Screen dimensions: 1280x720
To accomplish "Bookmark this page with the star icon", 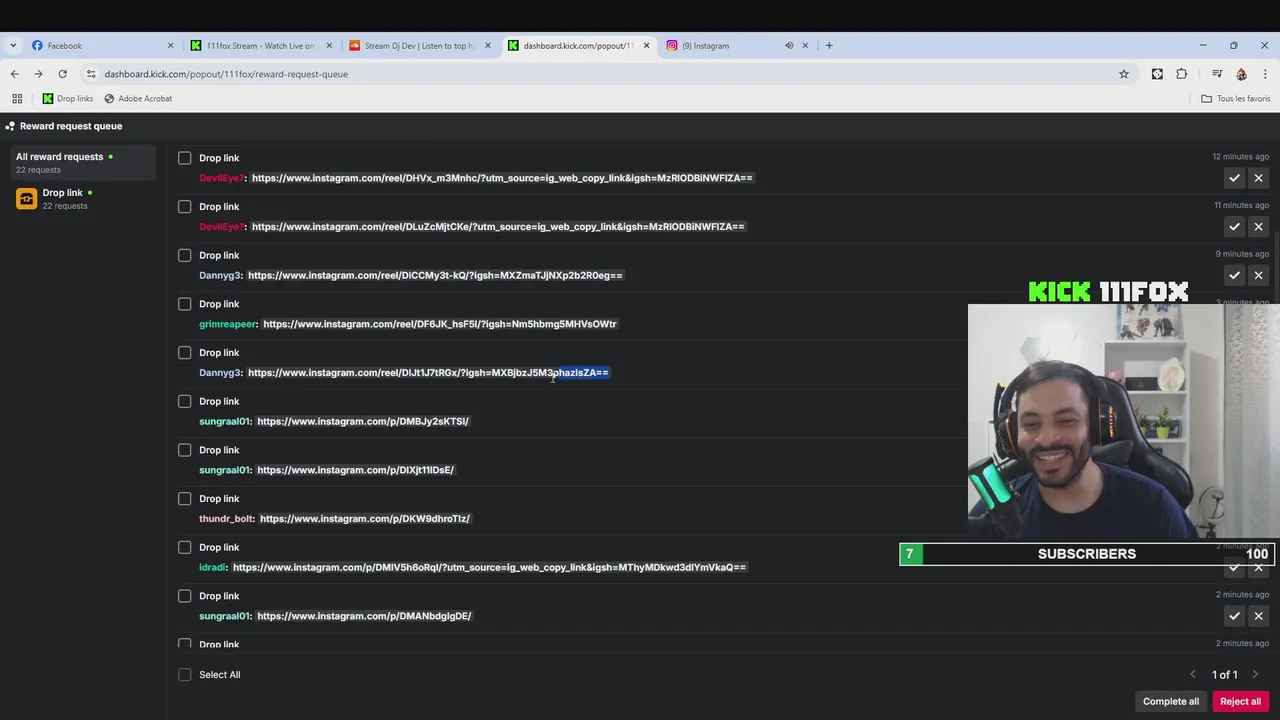I will (1124, 74).
